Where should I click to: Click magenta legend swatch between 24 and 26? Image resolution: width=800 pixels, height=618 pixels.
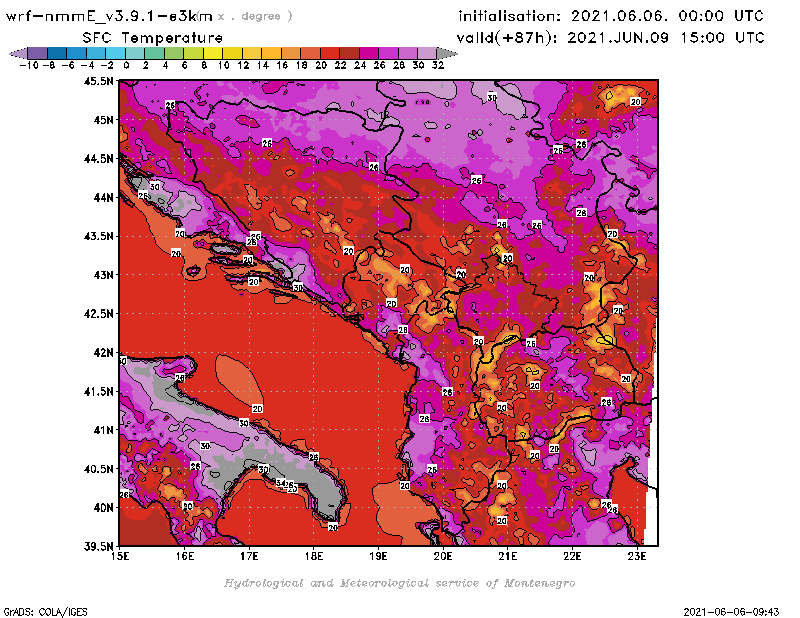[x=368, y=53]
